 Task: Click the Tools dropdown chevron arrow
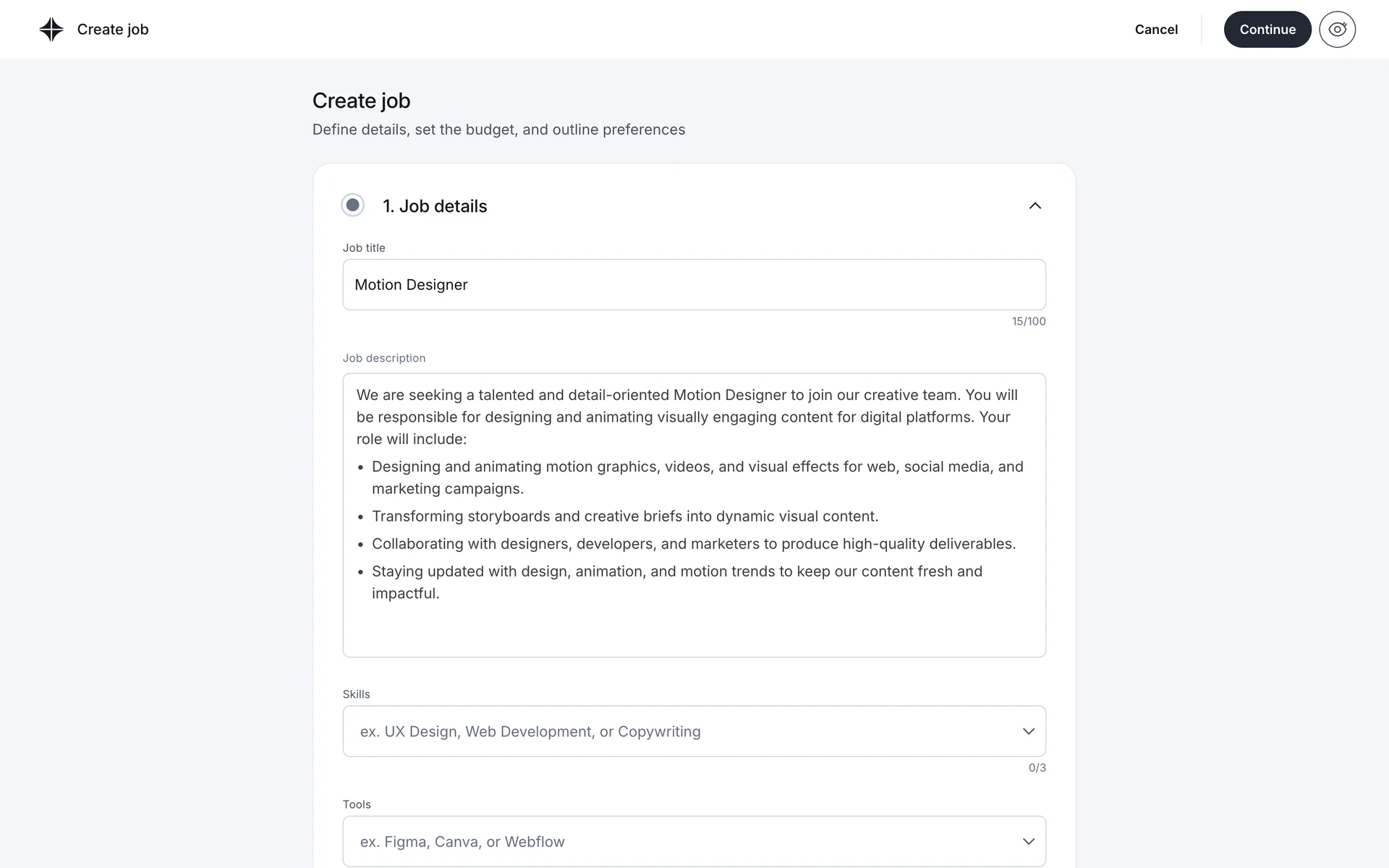tap(1028, 841)
